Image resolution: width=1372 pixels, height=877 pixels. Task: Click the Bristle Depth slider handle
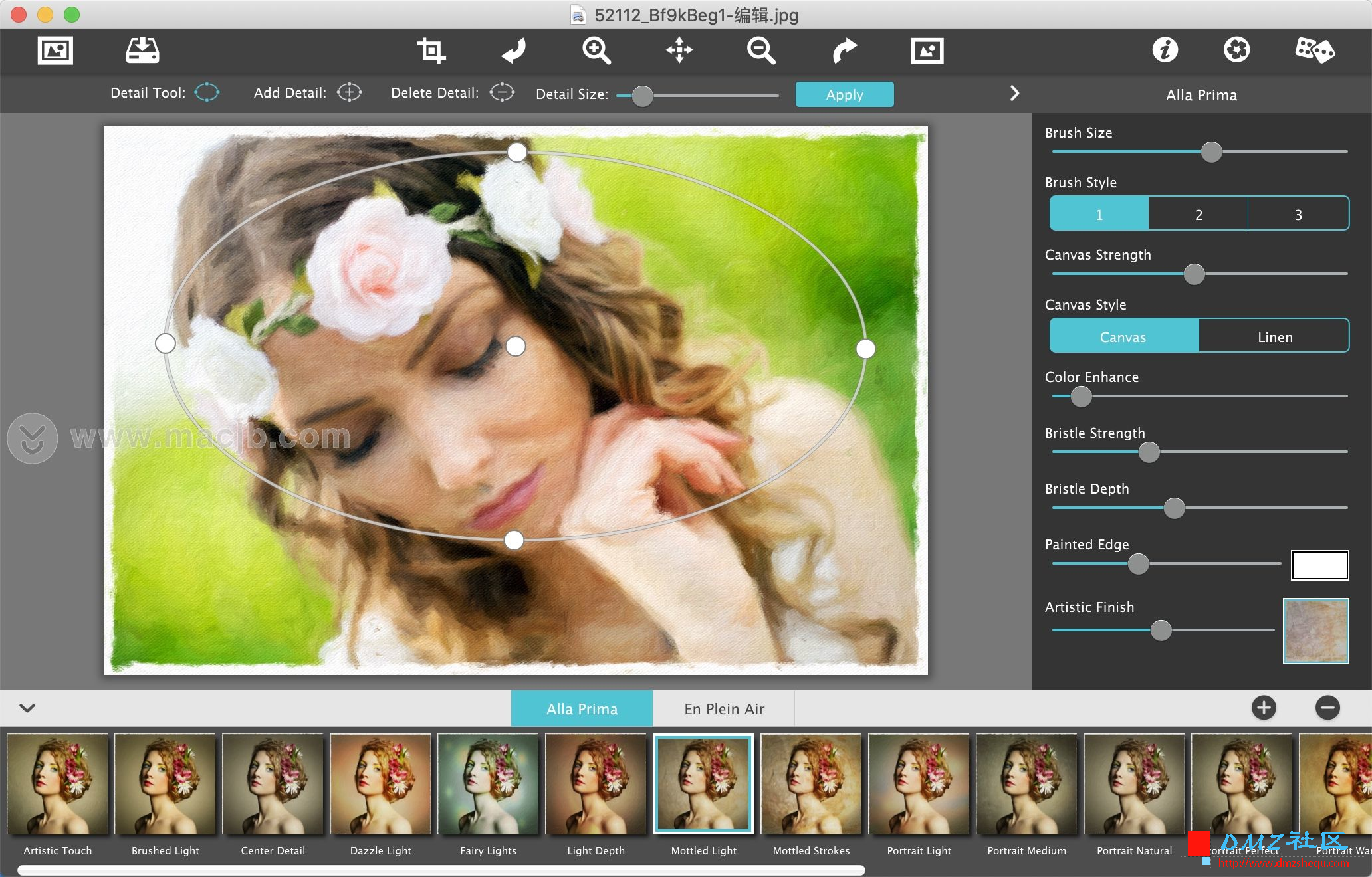coord(1174,508)
